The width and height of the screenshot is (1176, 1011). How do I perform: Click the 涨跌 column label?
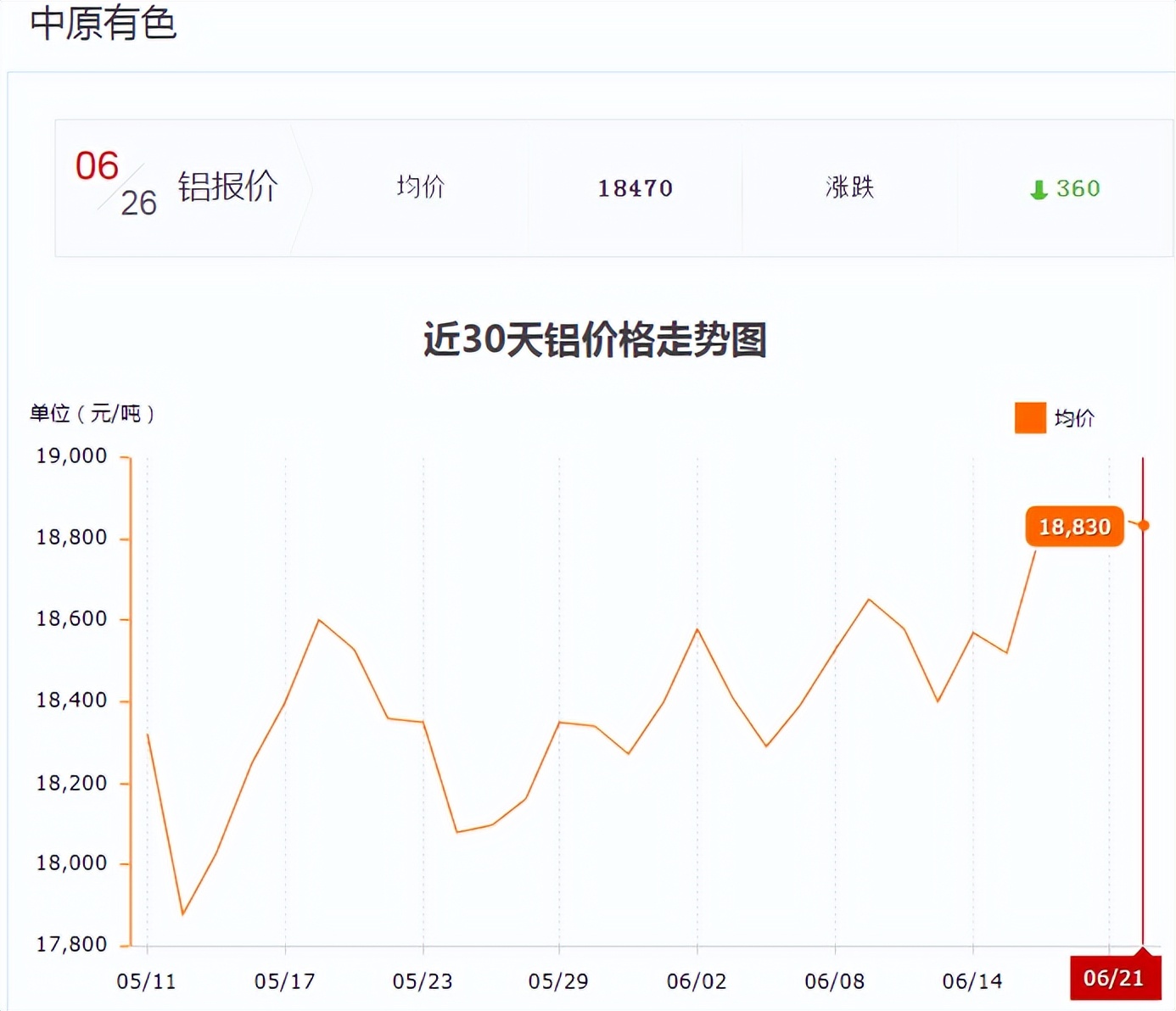(x=849, y=187)
